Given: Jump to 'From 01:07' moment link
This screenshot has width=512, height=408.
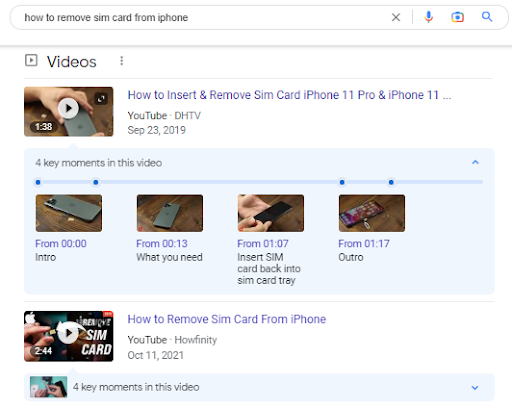Looking at the screenshot, I should coord(263,244).
